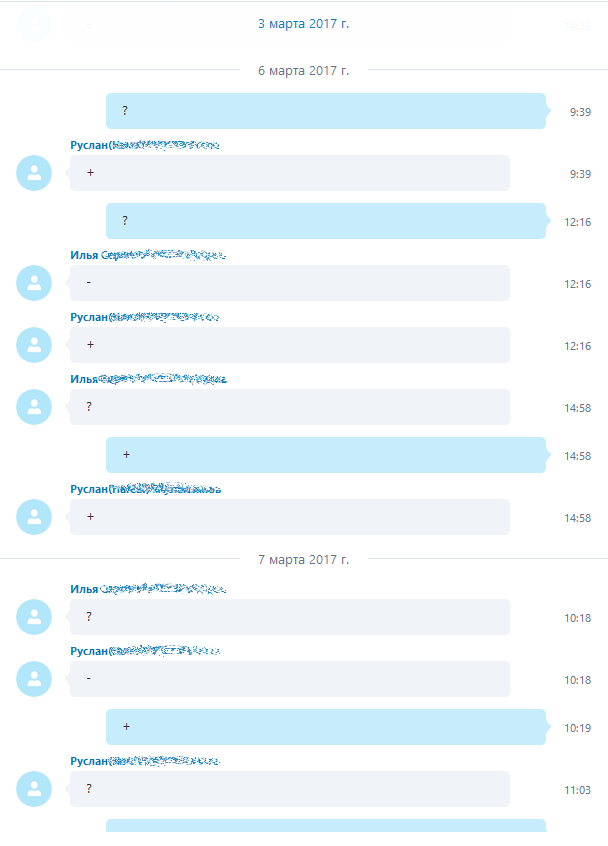Open Руслан's avatar beside 12:16 plus message
The height and width of the screenshot is (846, 608).
click(34, 345)
